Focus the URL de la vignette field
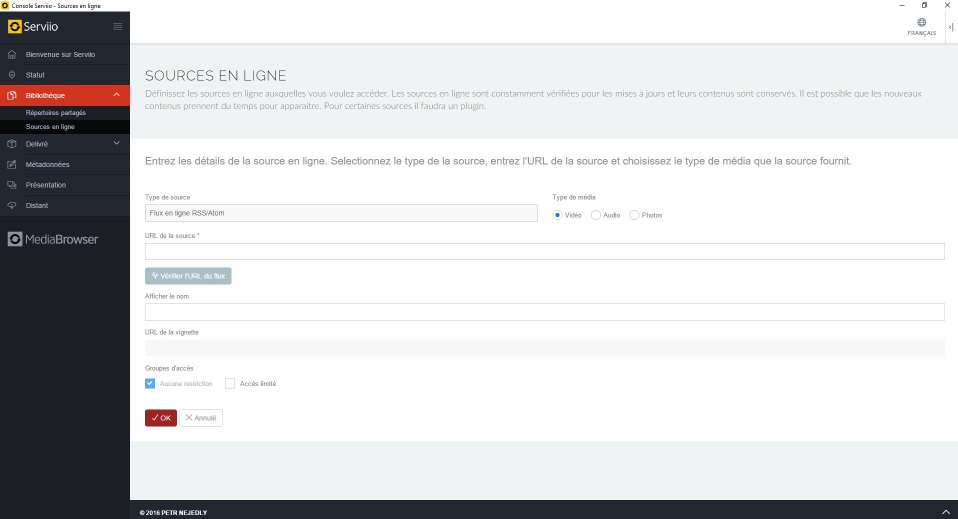This screenshot has width=958, height=519. pos(544,348)
